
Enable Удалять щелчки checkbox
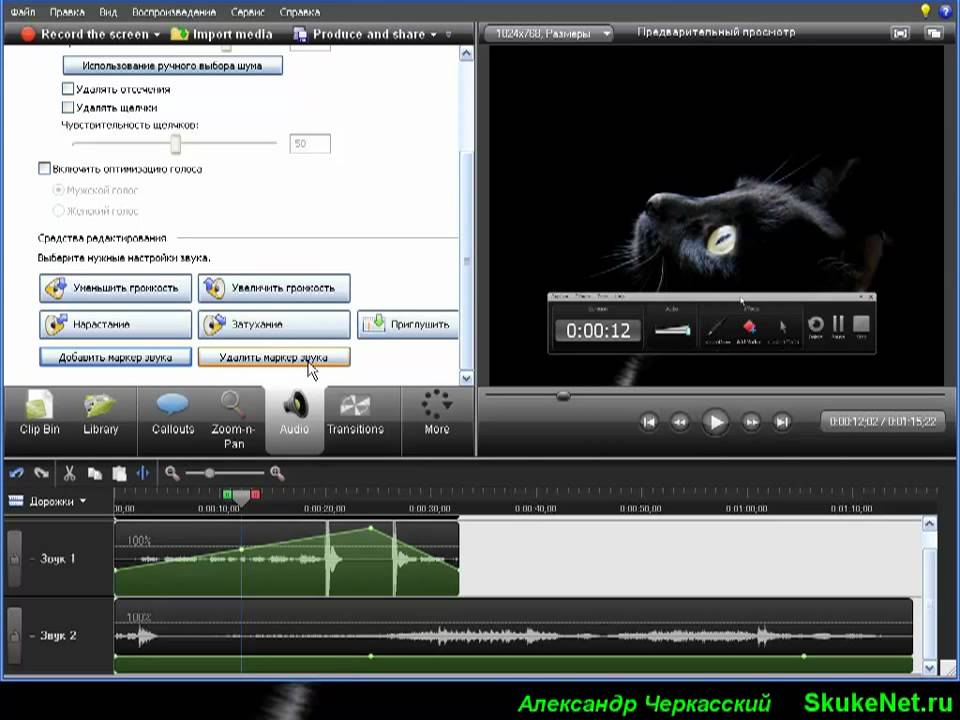click(x=68, y=107)
